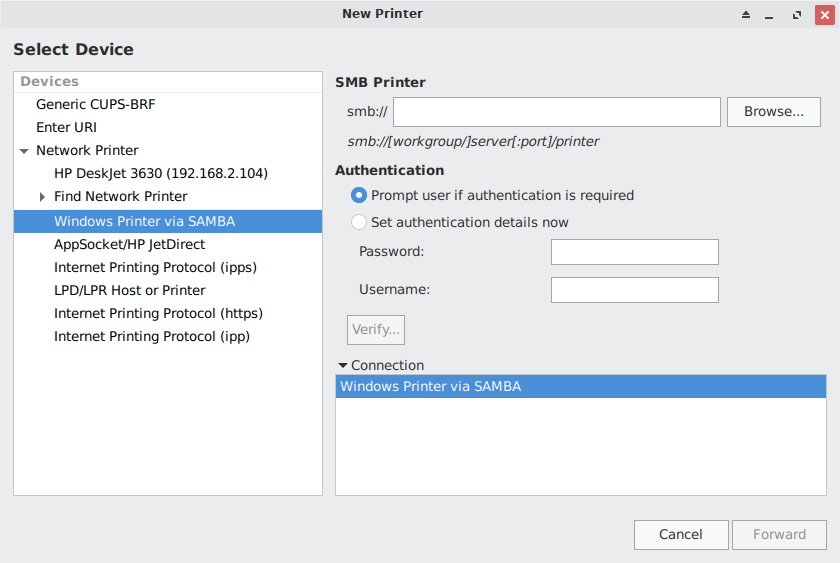Viewport: 840px width, 563px height.
Task: Expand the Find Network Printer node
Action: pyautogui.click(x=42, y=197)
